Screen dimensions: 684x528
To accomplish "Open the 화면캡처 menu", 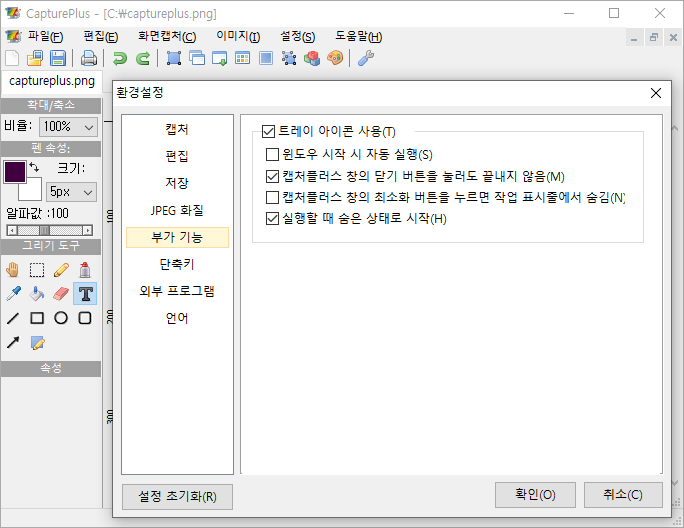I will [167, 36].
